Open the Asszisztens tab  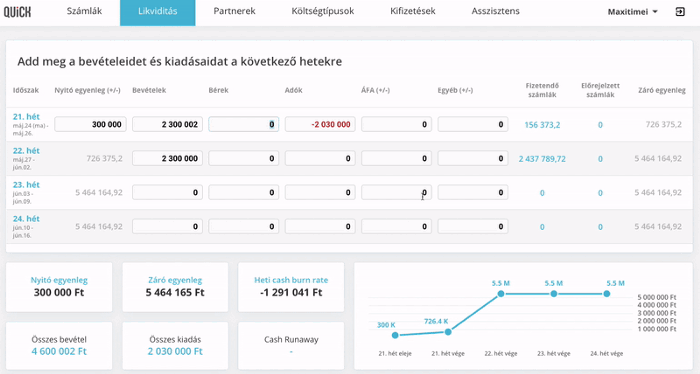tap(496, 12)
